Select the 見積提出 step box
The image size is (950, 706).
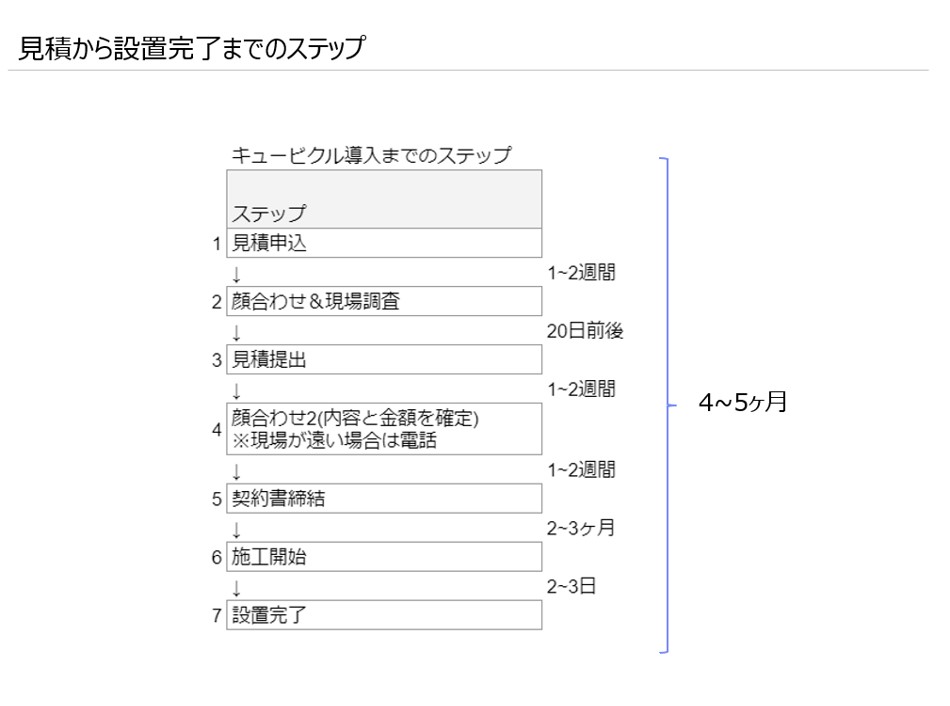coord(384,359)
